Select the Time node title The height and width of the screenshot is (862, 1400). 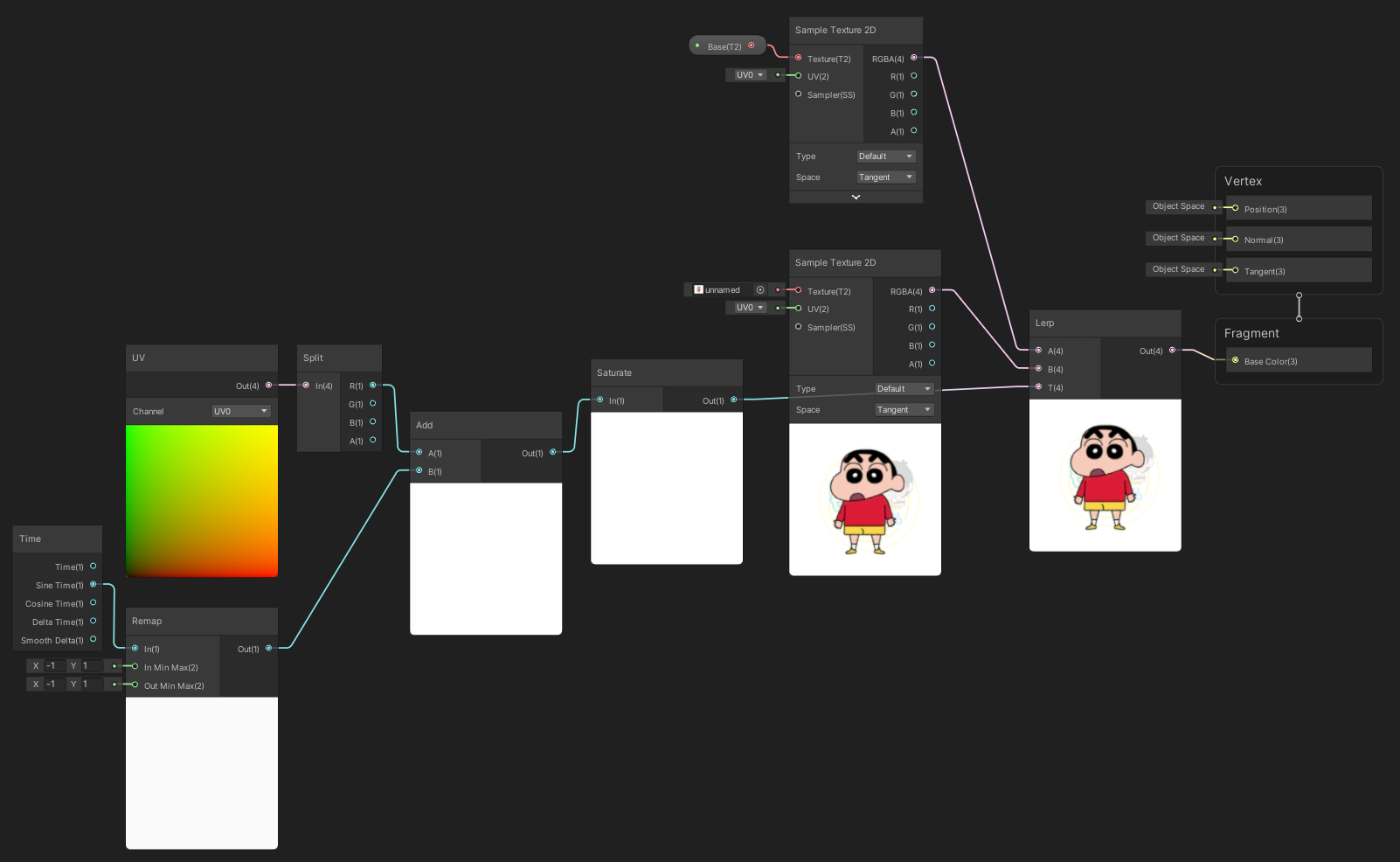point(31,539)
